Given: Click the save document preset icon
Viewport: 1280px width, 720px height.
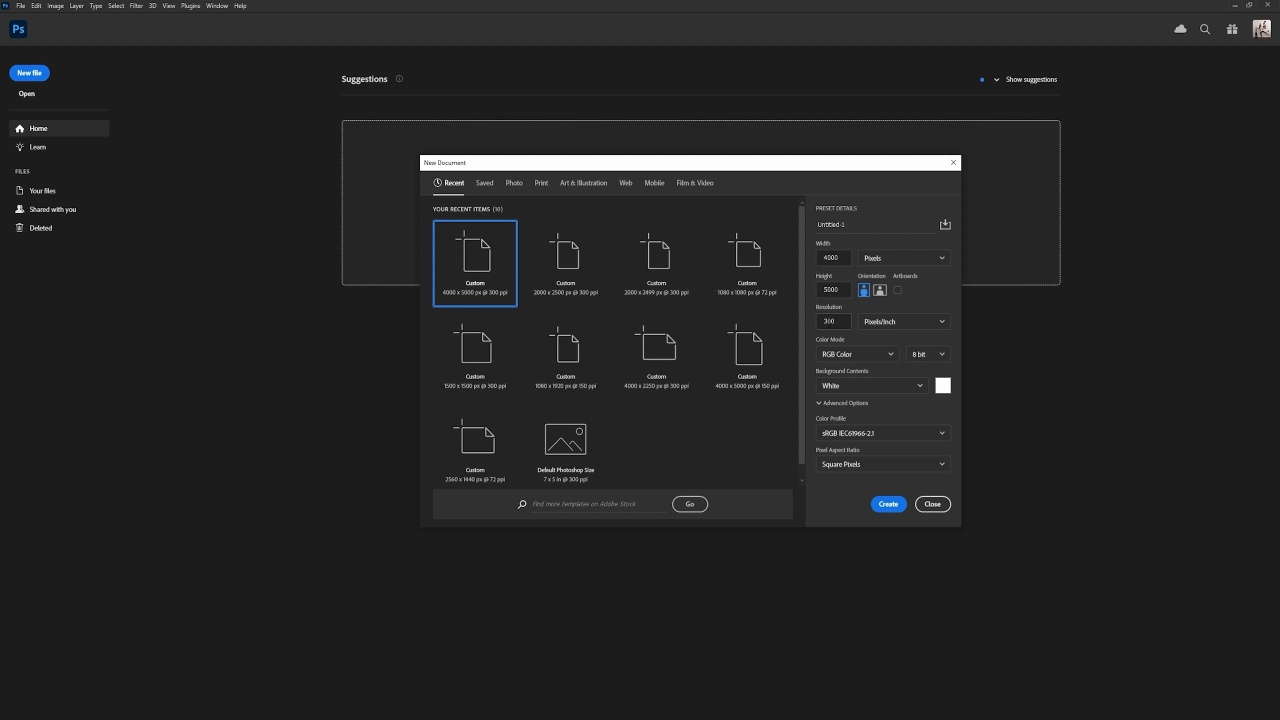Looking at the screenshot, I should tap(945, 225).
